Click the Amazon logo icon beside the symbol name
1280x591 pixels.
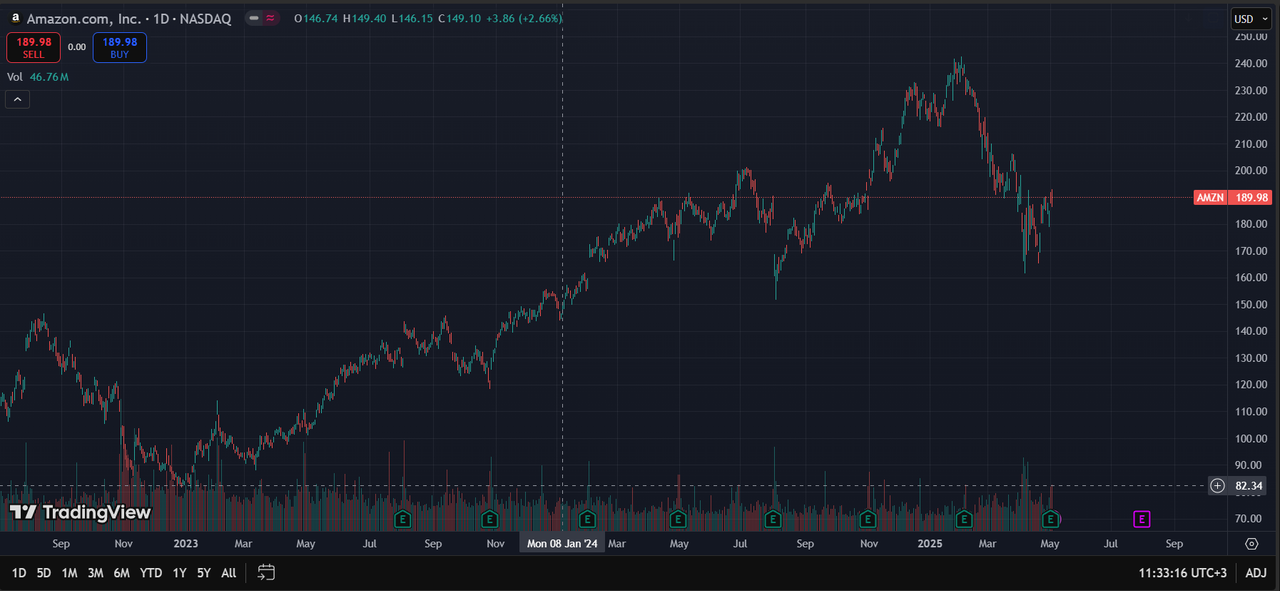[x=15, y=18]
